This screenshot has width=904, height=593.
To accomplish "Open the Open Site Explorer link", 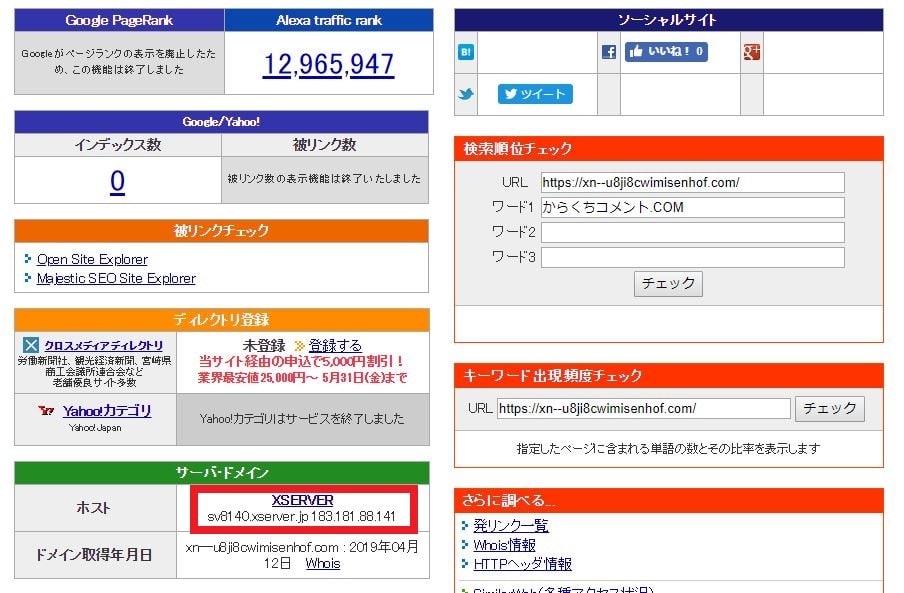I will click(92, 259).
